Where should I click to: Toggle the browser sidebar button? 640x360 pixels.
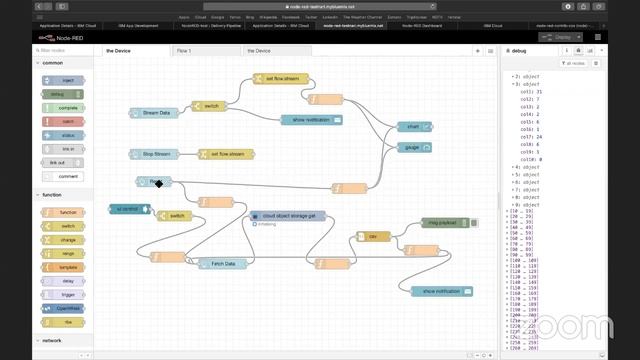(x=62, y=6)
